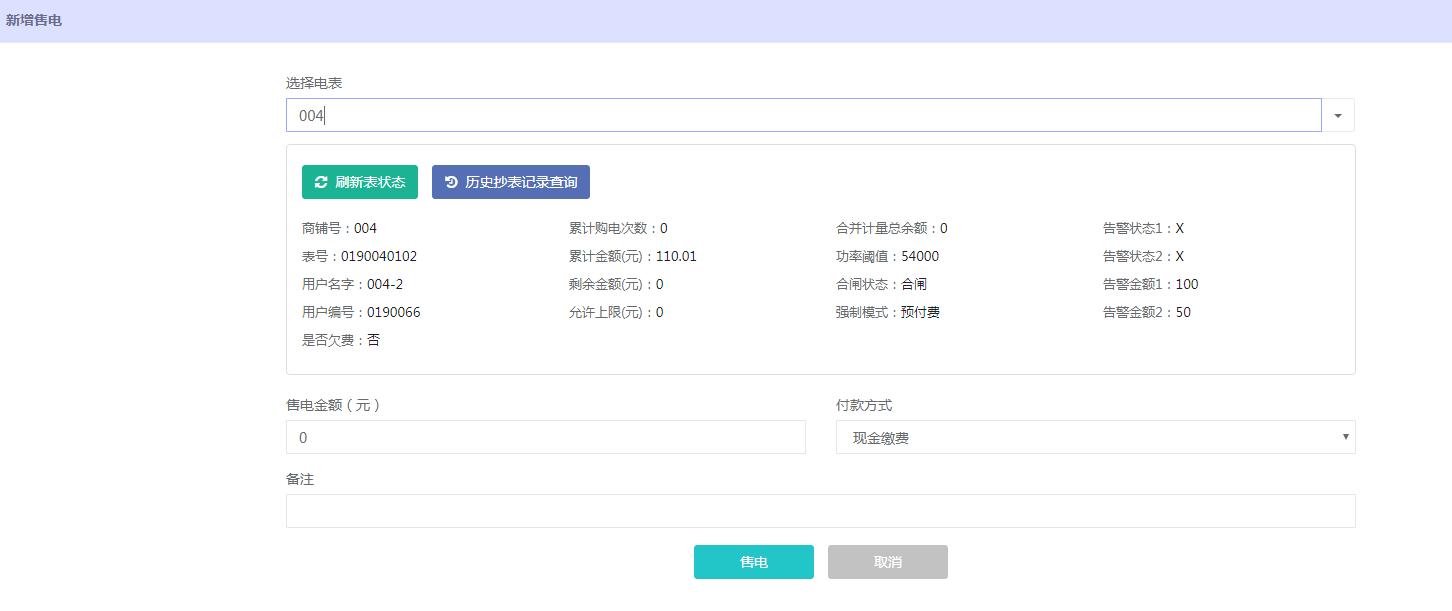The height and width of the screenshot is (611, 1452).
Task: Click the 功率阈值 value 54000
Action: point(920,256)
